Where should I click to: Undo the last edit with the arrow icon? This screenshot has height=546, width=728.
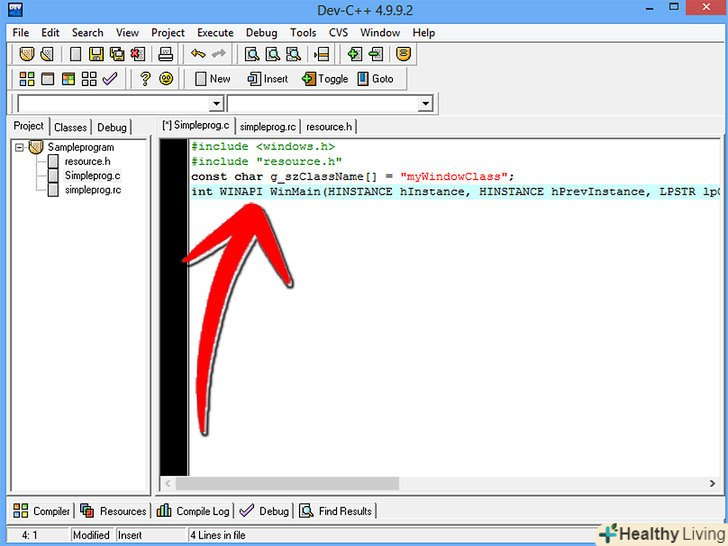point(198,54)
